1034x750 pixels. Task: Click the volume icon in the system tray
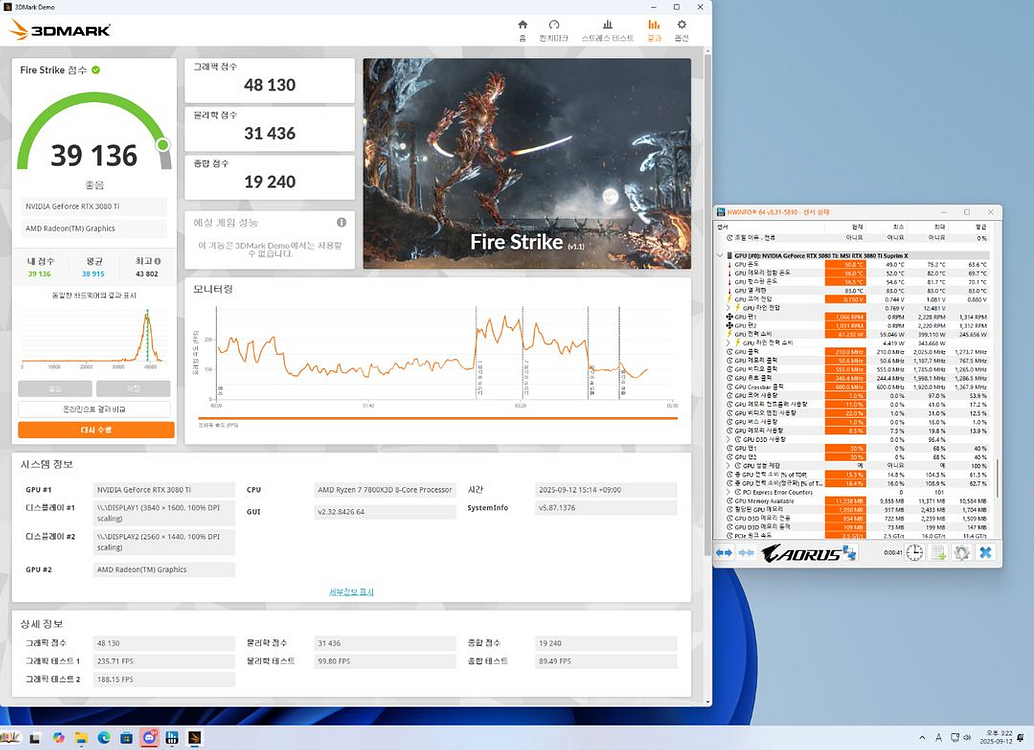967,737
